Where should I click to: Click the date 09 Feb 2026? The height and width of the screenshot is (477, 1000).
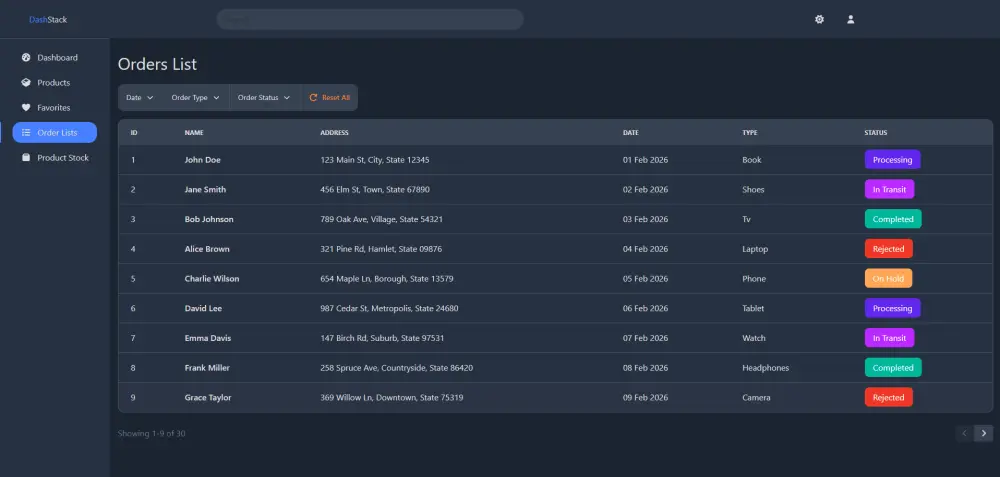click(x=645, y=398)
